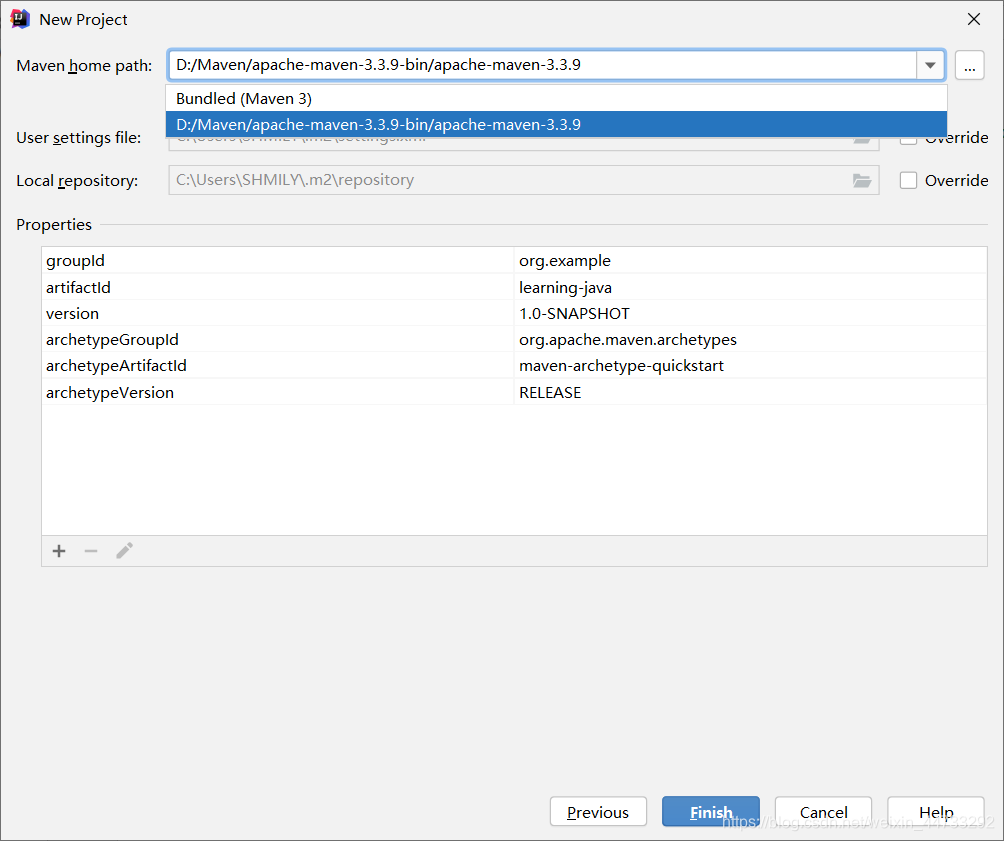
Task: Click the browse ellipsis button for Maven home
Action: pyautogui.click(x=969, y=65)
